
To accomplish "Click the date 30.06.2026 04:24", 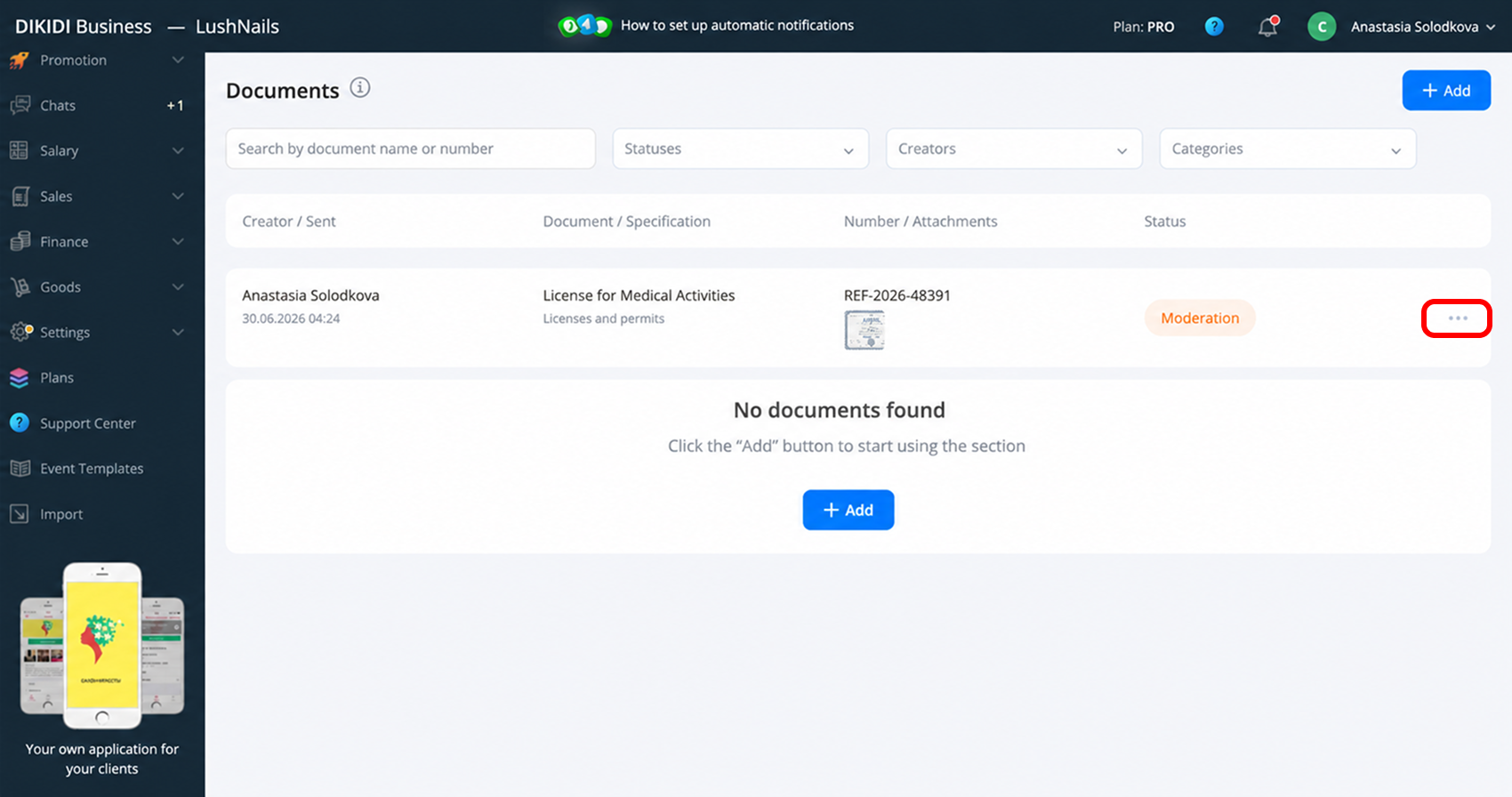I will pos(291,318).
